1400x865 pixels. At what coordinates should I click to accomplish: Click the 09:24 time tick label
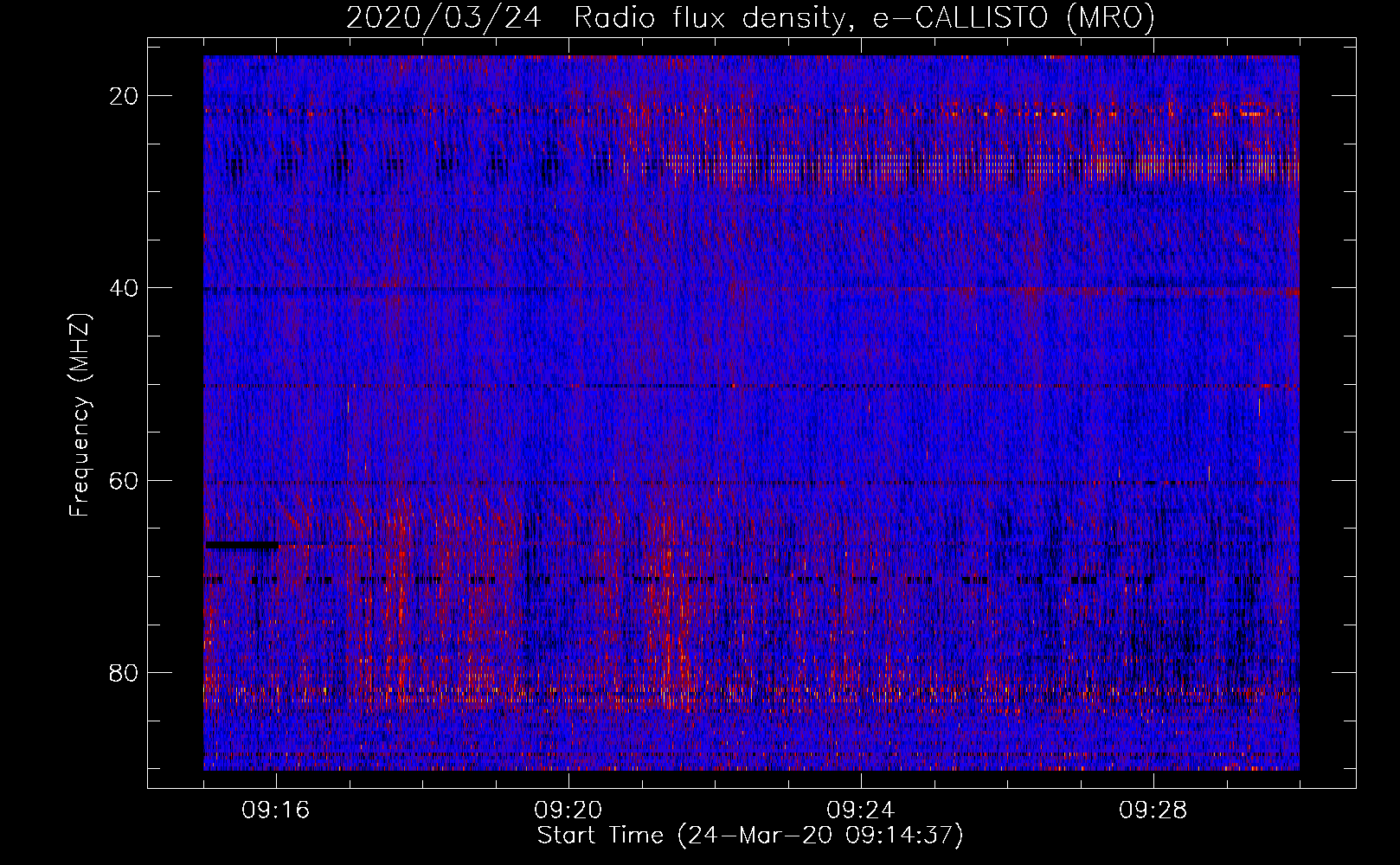861,811
